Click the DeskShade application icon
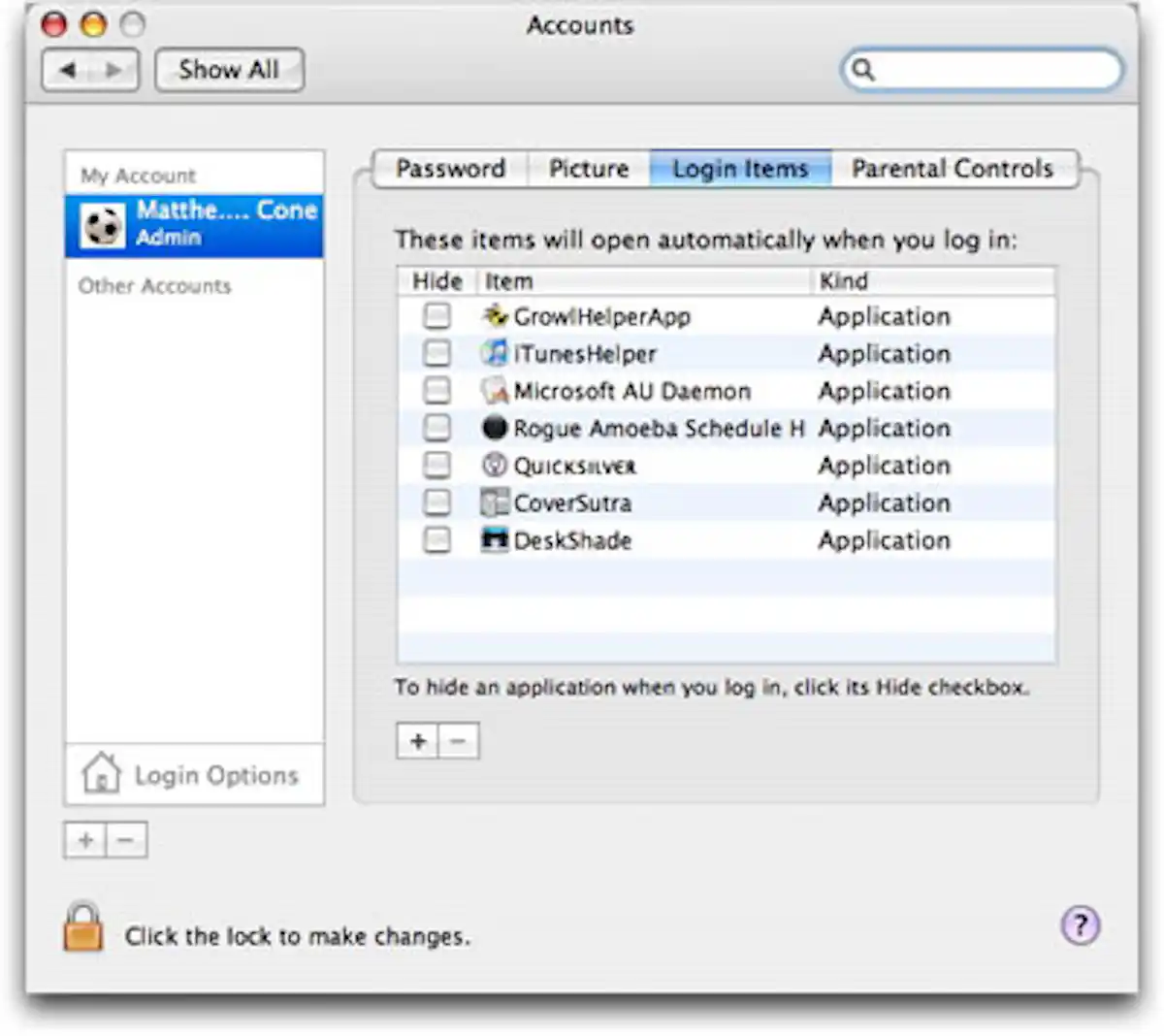The height and width of the screenshot is (1036, 1164). 495,540
